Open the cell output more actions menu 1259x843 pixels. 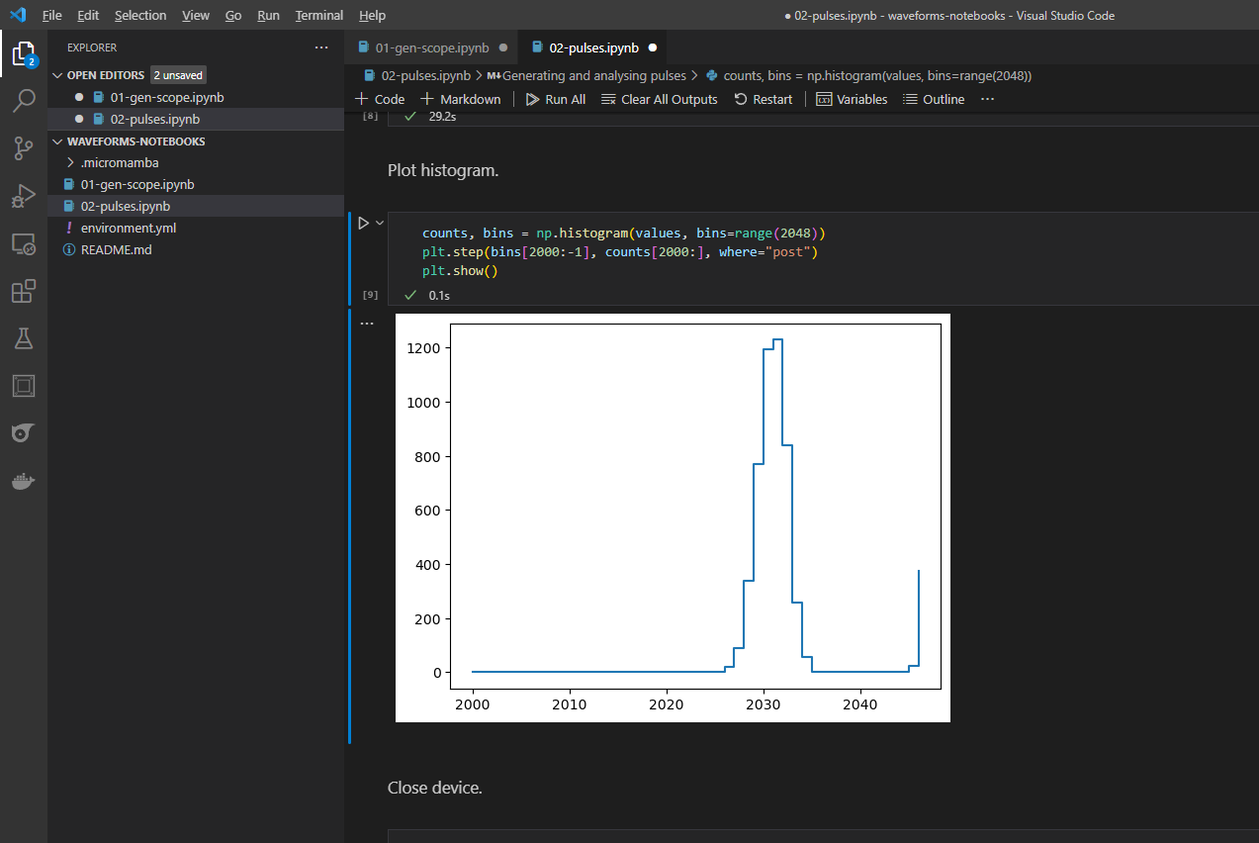click(367, 321)
